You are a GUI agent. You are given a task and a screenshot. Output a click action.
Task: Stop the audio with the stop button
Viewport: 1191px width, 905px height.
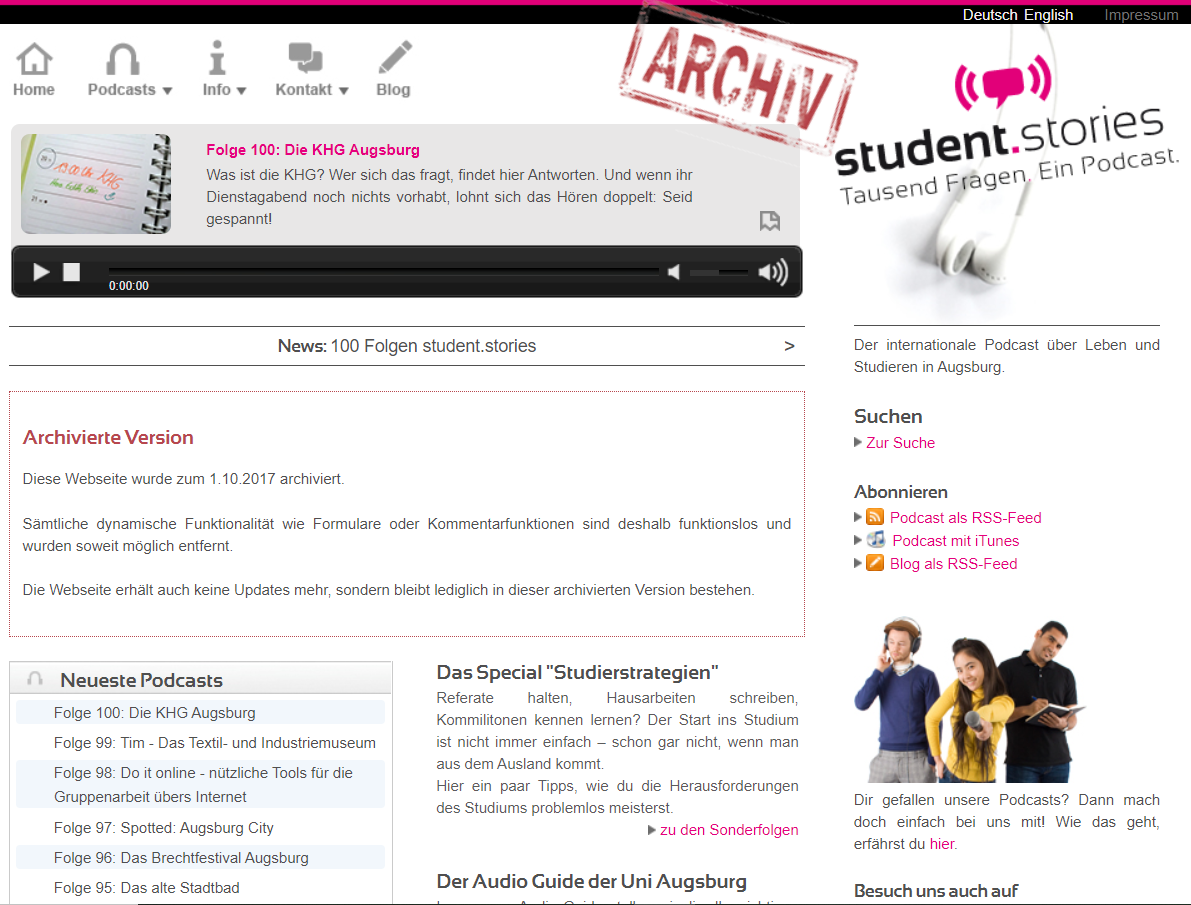click(x=71, y=271)
